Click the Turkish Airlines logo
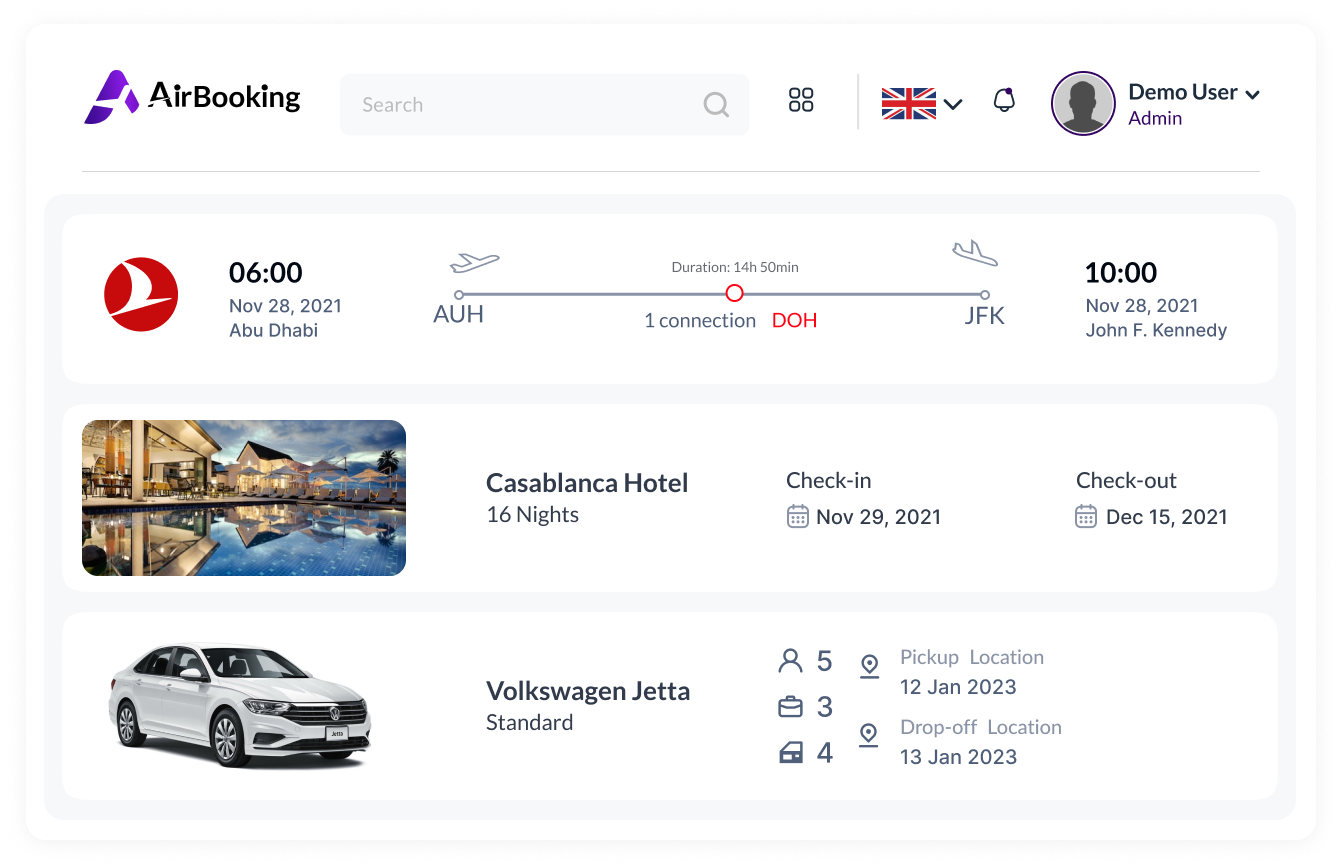The image size is (1340, 866). click(141, 294)
